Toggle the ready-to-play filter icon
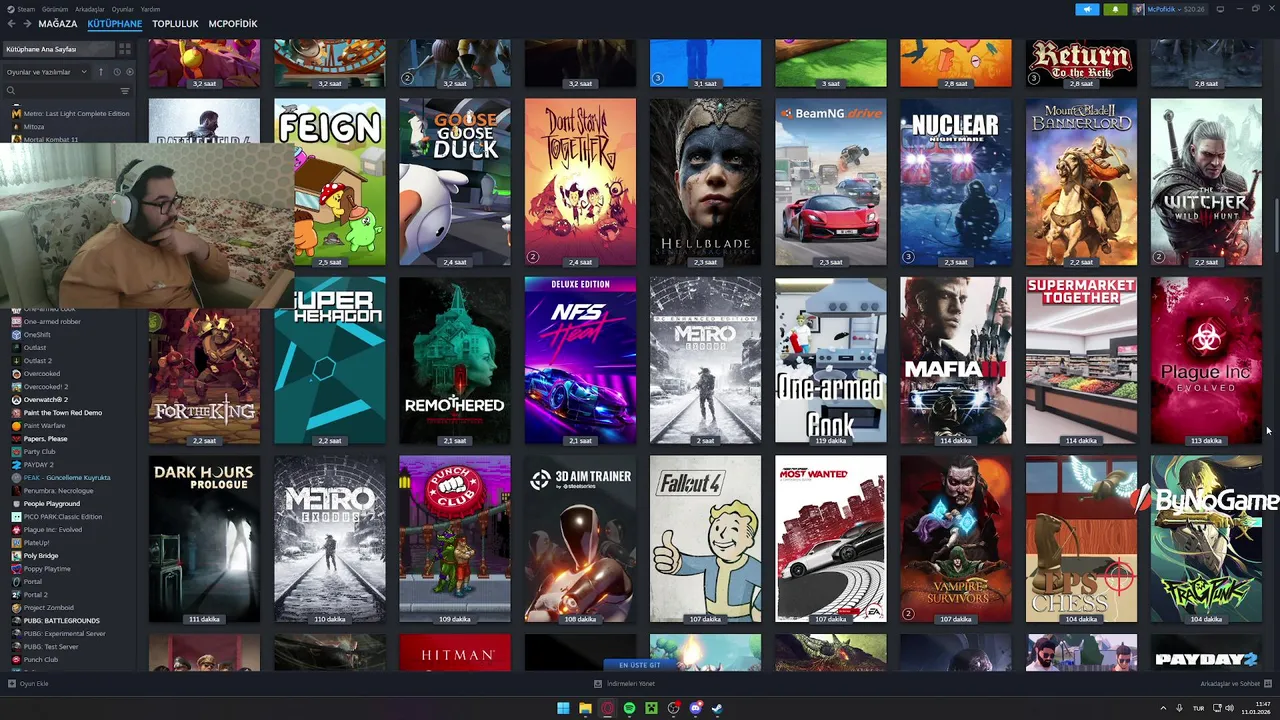This screenshot has width=1280, height=720. tap(128, 72)
